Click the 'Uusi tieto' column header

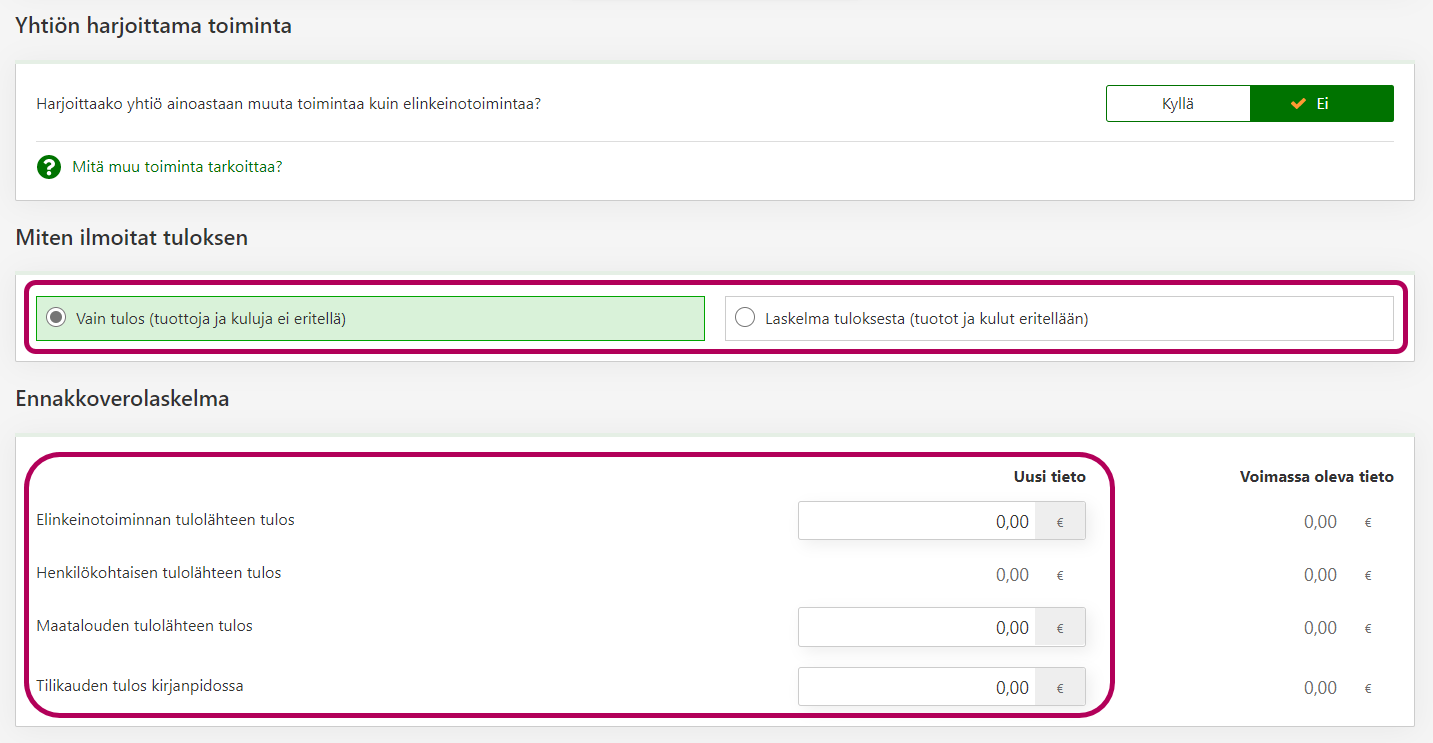[x=1049, y=477]
